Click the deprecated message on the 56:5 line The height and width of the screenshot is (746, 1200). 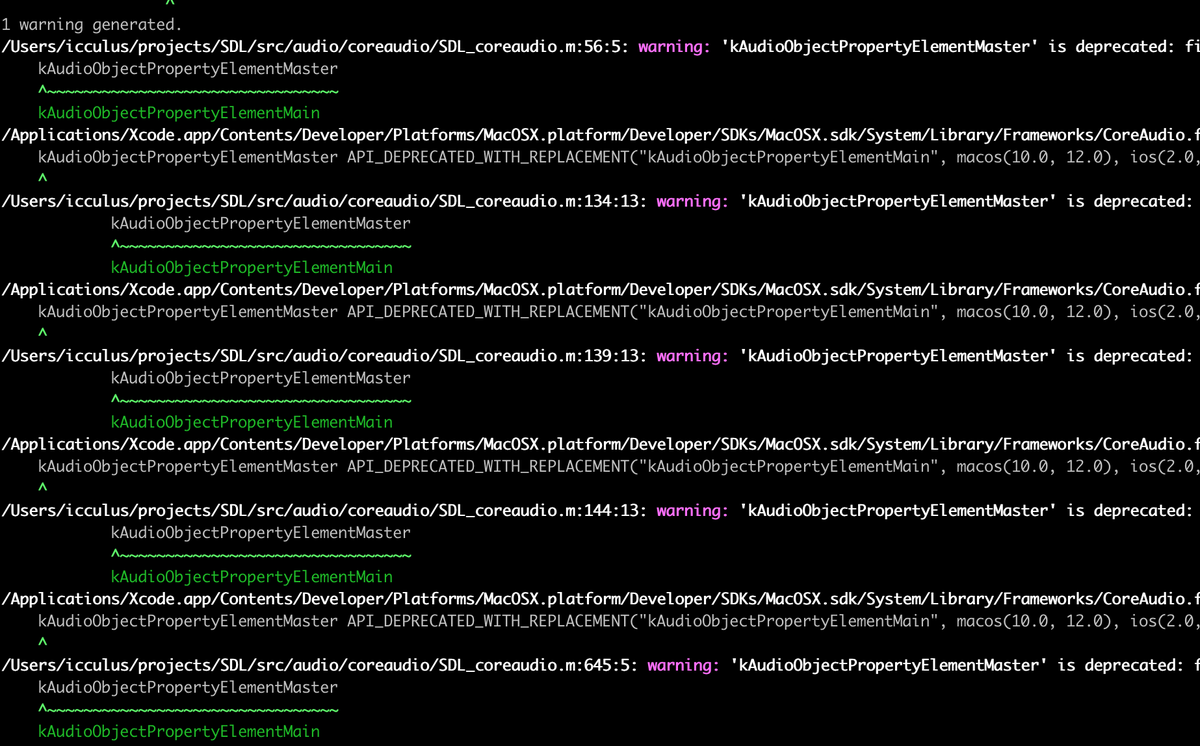(x=960, y=47)
